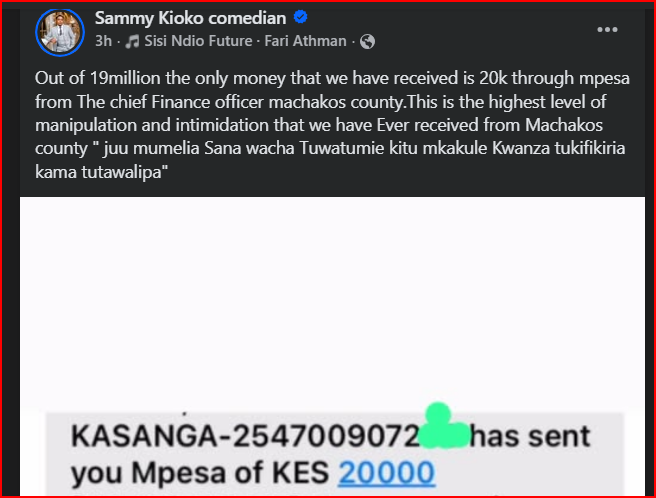Click the 'you Mpesa of KES' text
Screen dimensions: 656x498
click(200, 473)
